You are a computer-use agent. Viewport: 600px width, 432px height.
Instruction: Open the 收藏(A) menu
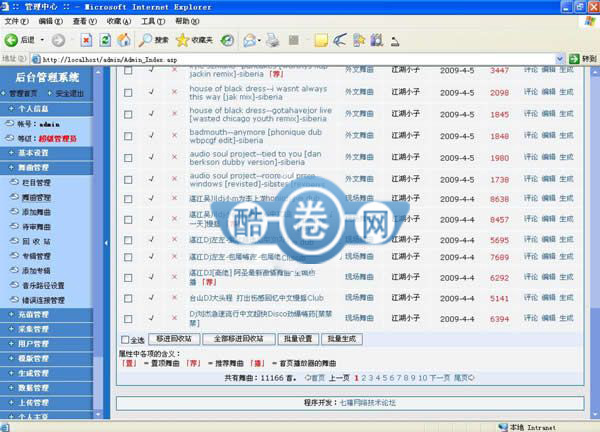click(x=119, y=21)
